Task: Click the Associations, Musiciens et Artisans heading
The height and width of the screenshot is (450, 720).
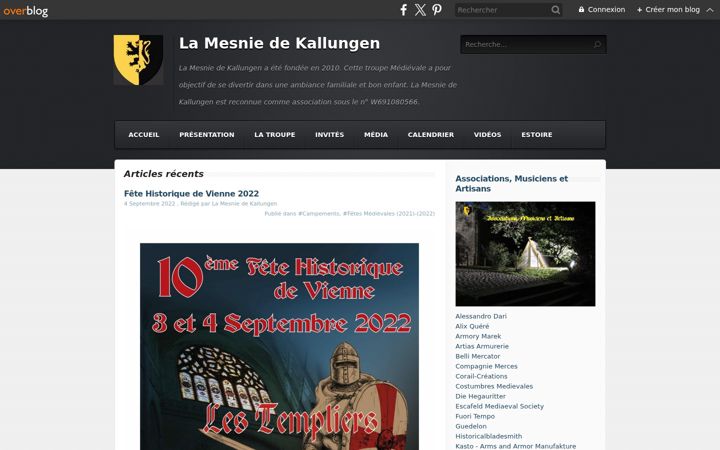Action: pos(512,184)
